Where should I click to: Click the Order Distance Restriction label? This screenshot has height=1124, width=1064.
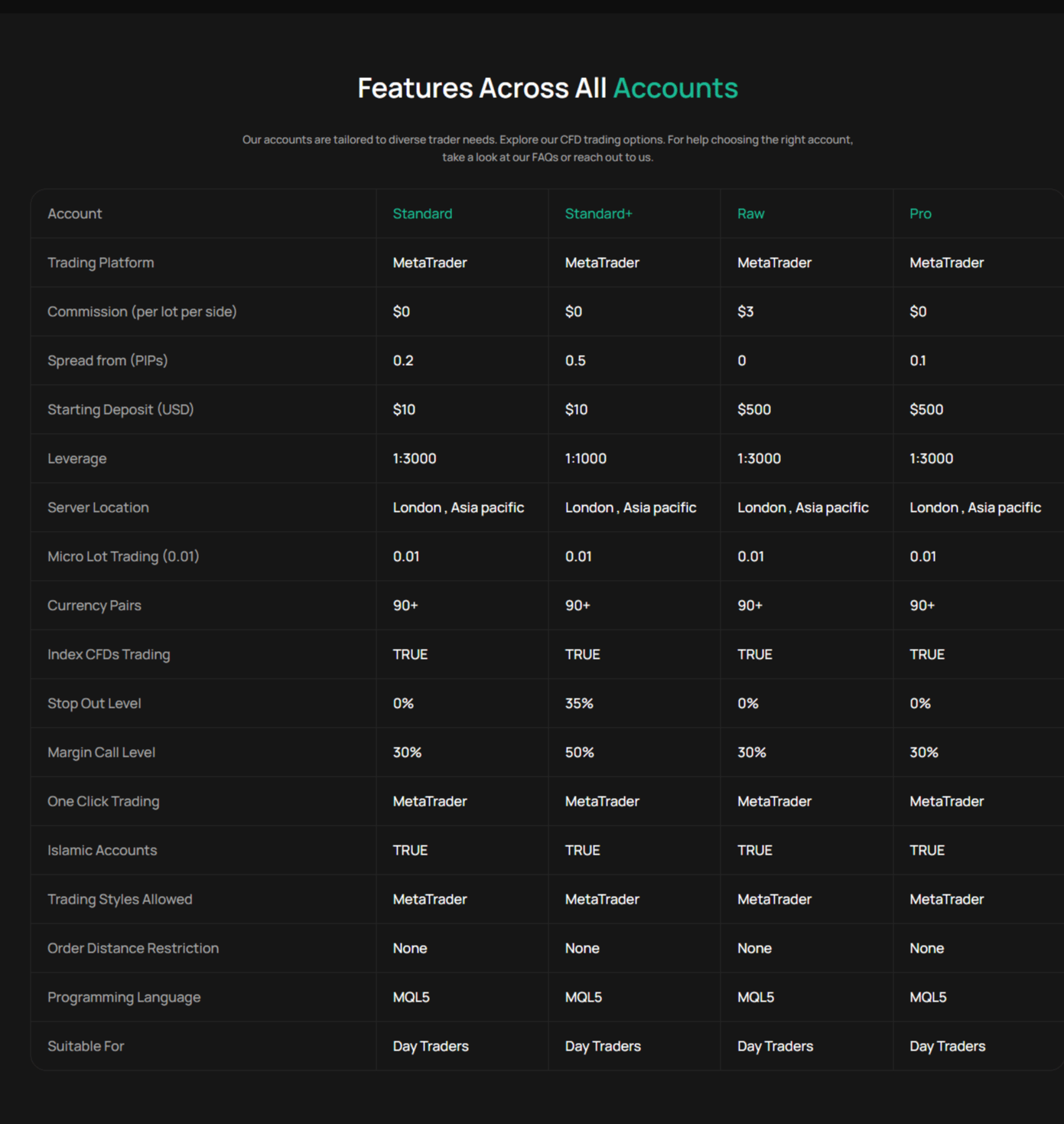point(133,948)
